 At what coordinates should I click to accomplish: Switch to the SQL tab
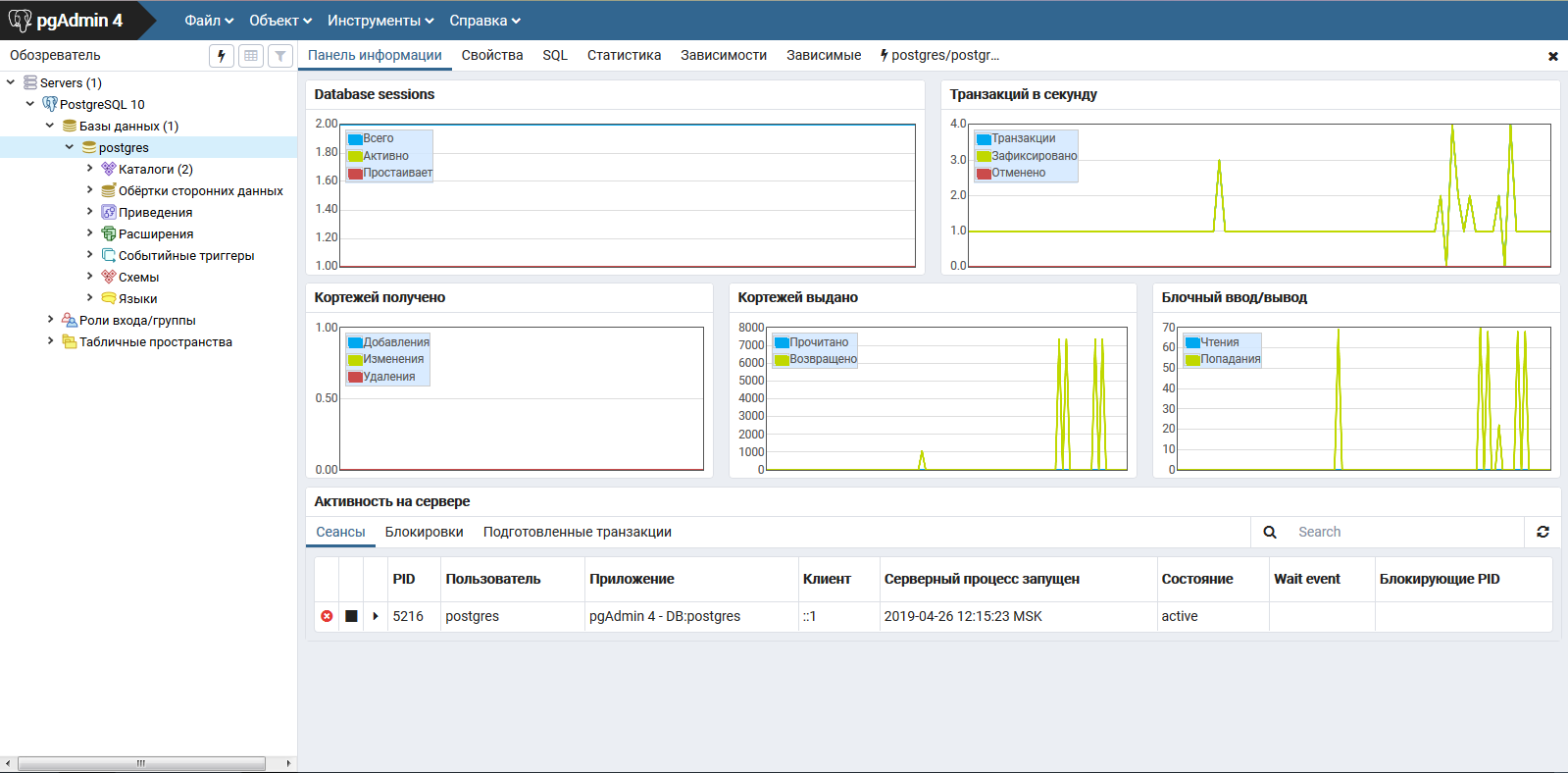(555, 56)
